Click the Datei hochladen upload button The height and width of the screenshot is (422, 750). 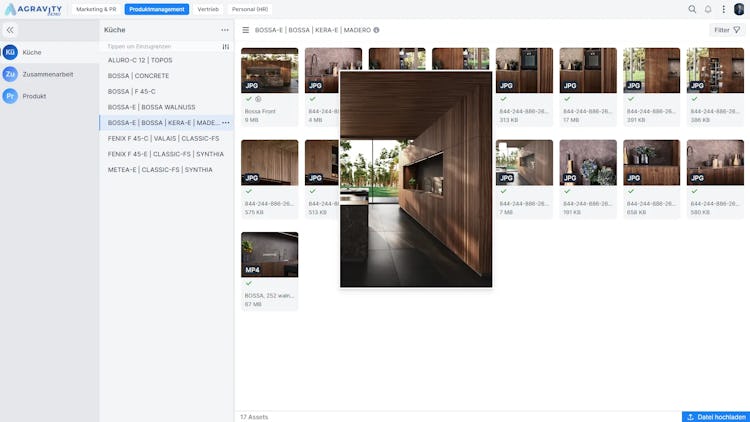(716, 417)
